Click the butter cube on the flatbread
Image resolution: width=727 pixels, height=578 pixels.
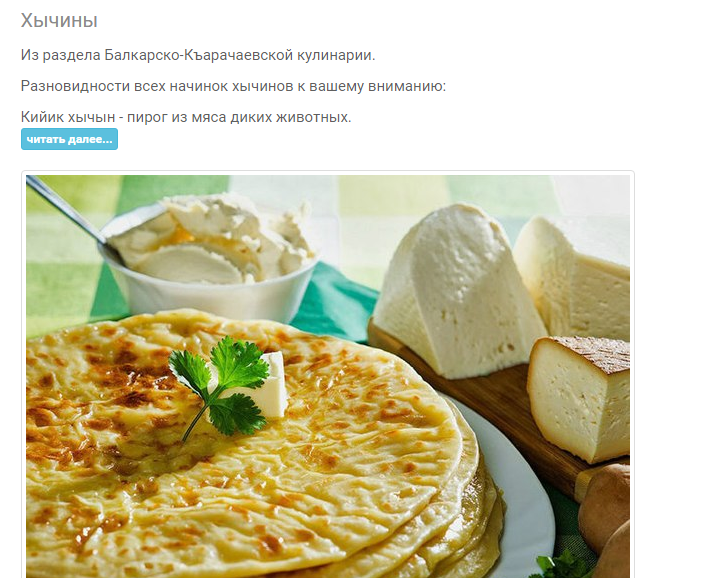[x=269, y=386]
